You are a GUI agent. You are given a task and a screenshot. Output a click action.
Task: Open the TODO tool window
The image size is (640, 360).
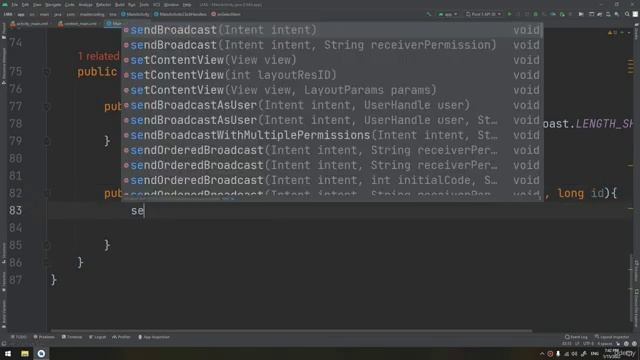(x=19, y=337)
